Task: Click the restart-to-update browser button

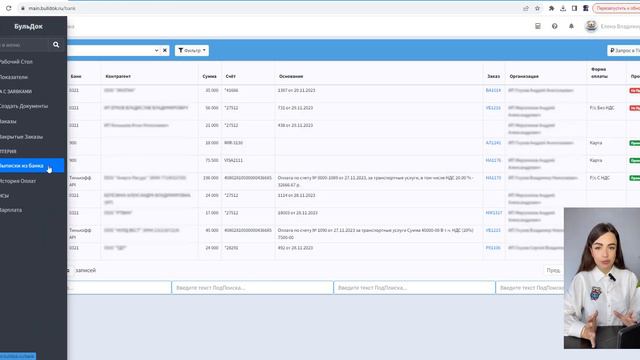Action: 616,8
